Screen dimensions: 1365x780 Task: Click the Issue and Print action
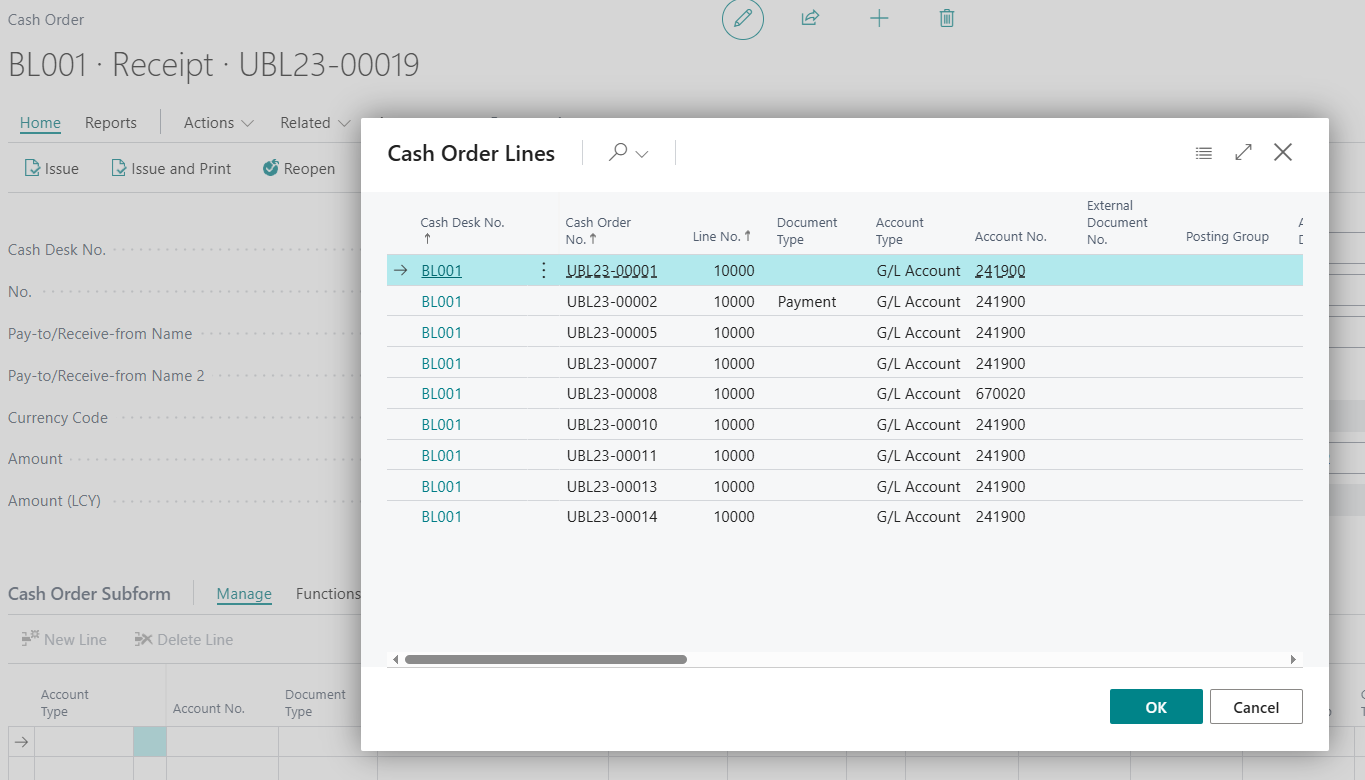pyautogui.click(x=171, y=168)
